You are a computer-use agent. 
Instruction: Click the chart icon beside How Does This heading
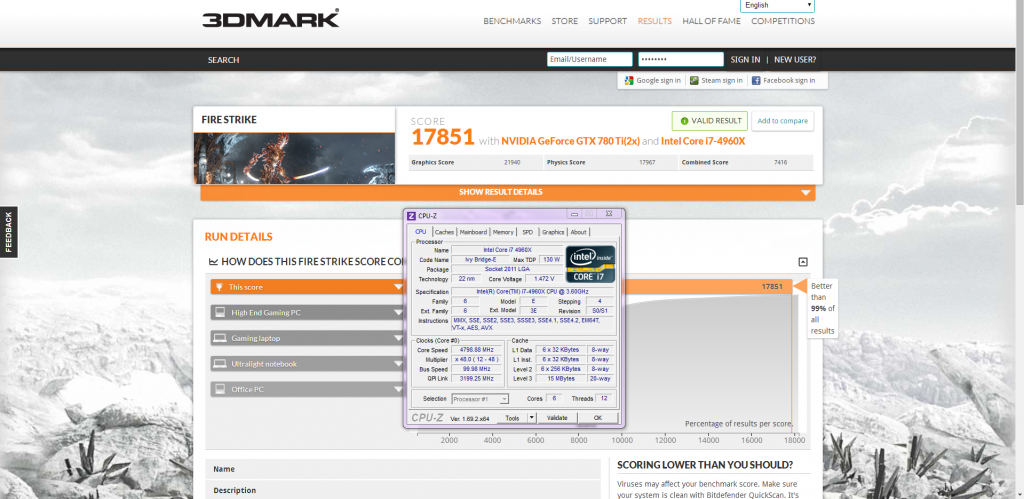click(214, 262)
